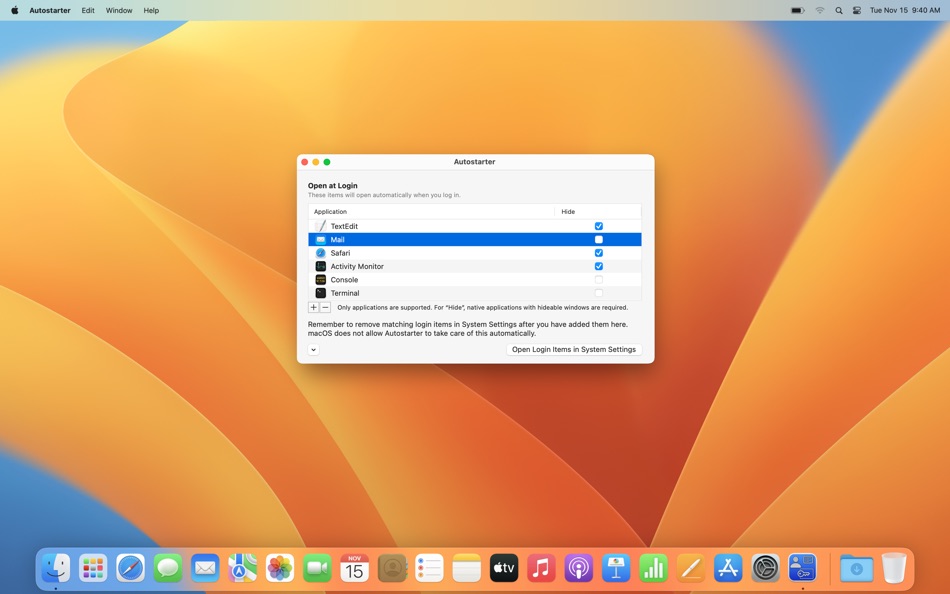Open App Store from the Dock

[x=728, y=569]
